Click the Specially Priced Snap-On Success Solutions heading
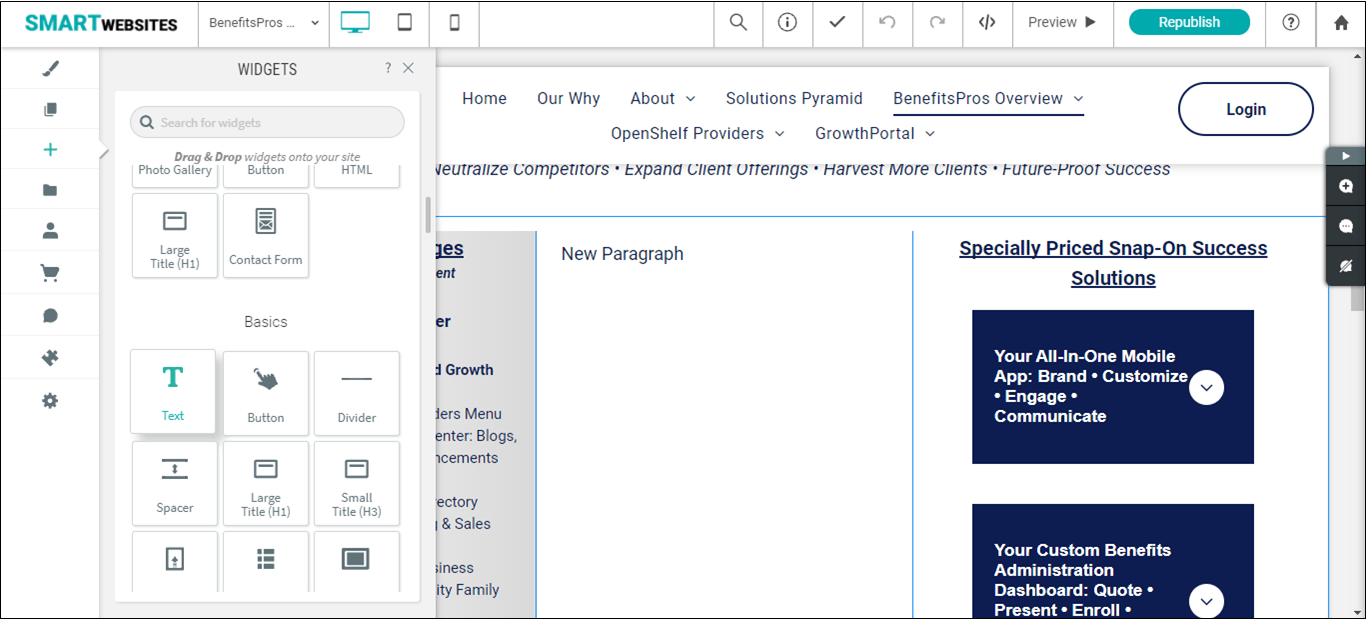Viewport: 1366px width, 619px height. click(x=1113, y=263)
